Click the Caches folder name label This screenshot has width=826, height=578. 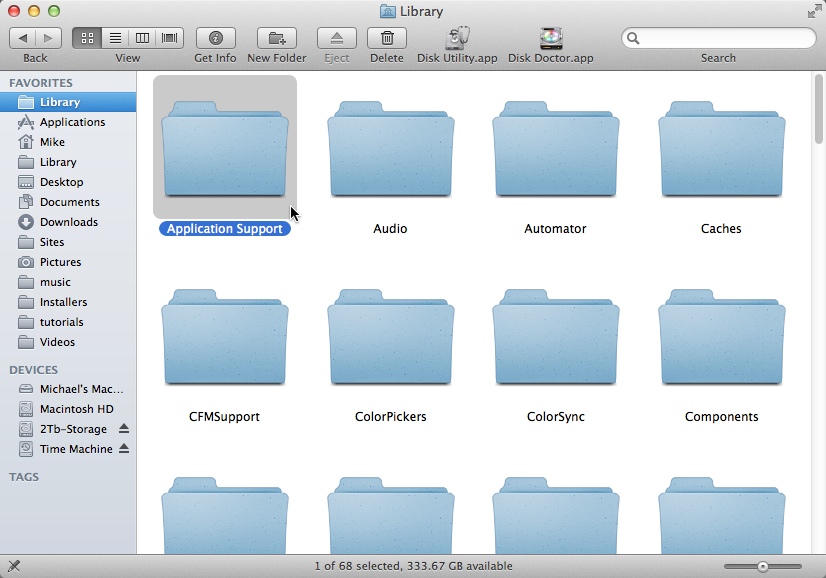(x=721, y=229)
